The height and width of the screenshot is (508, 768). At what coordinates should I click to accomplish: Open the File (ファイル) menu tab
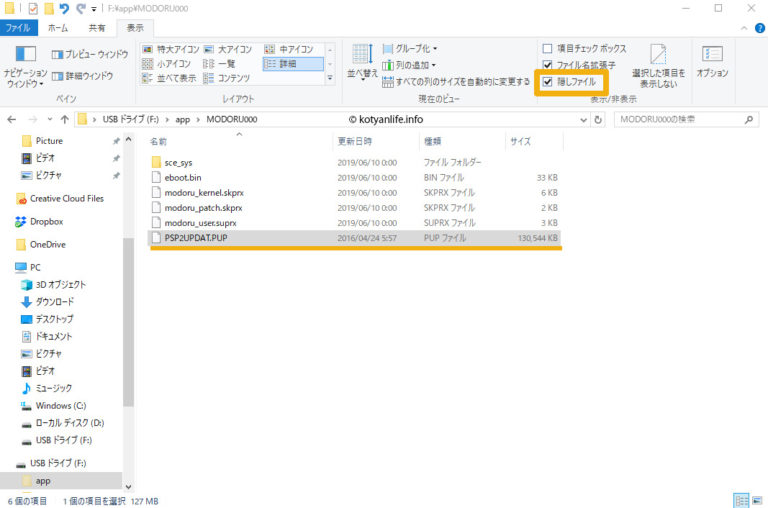(18, 28)
